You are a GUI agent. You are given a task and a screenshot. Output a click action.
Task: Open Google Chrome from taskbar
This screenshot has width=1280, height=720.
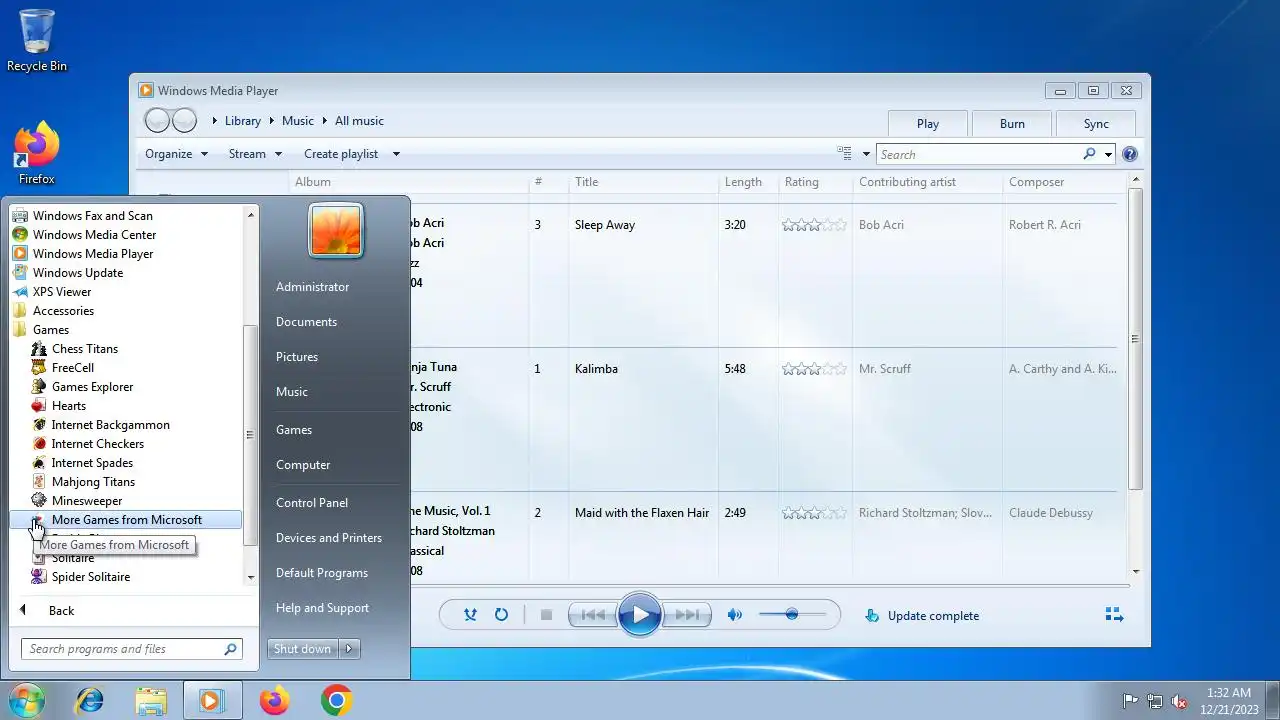point(336,700)
